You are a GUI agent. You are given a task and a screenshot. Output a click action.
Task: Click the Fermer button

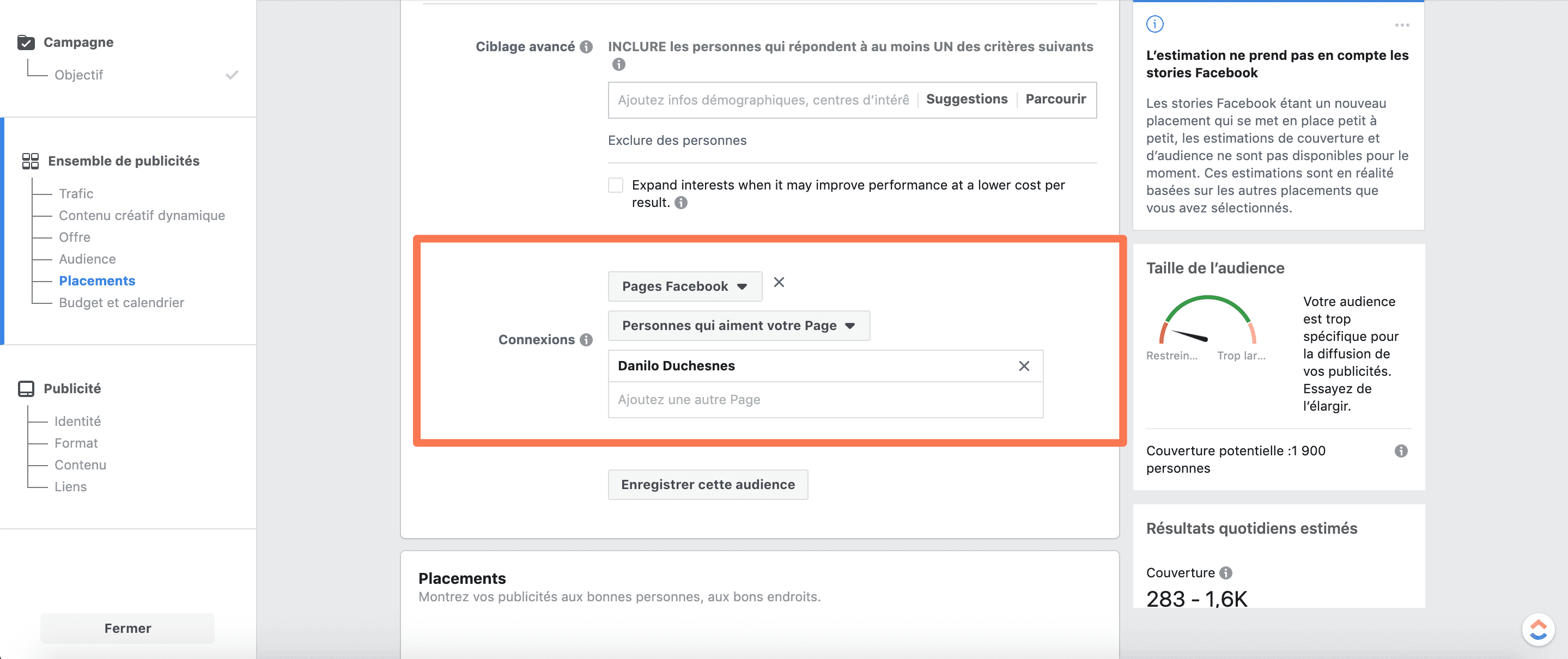point(127,628)
